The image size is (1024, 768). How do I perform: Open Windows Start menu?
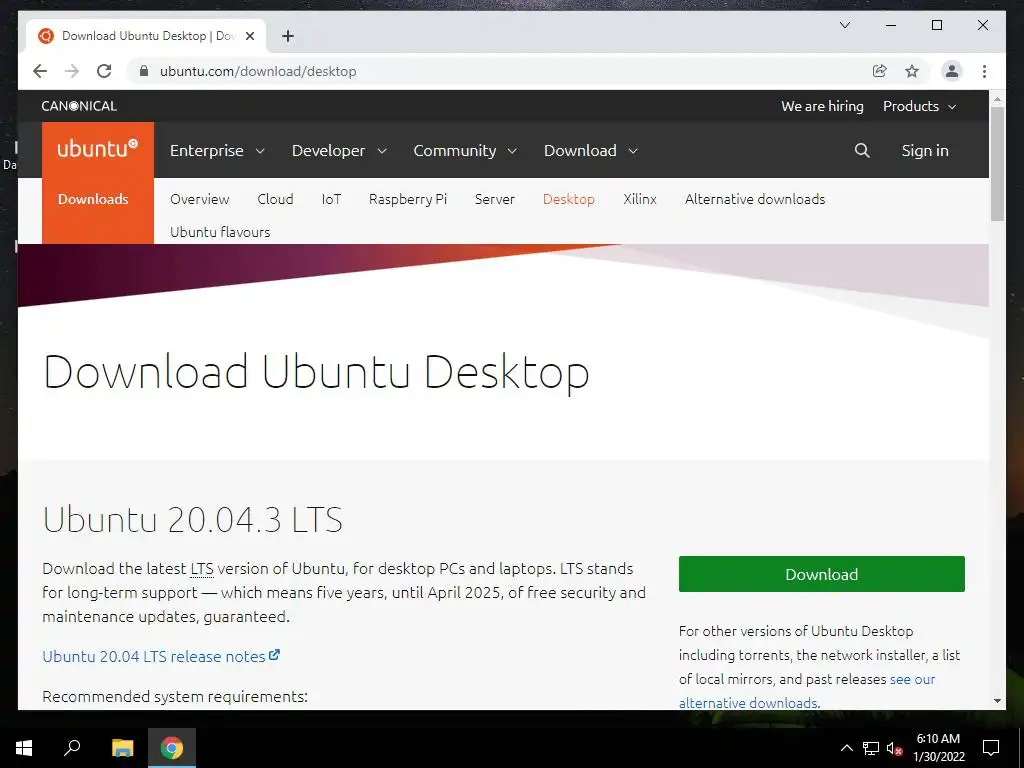24,748
